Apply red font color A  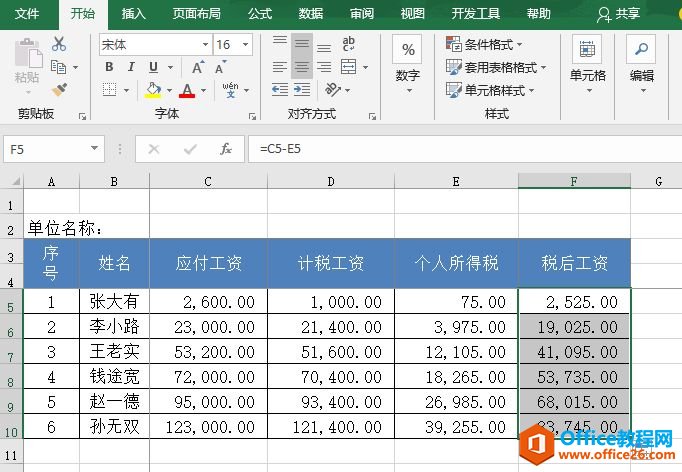187,90
